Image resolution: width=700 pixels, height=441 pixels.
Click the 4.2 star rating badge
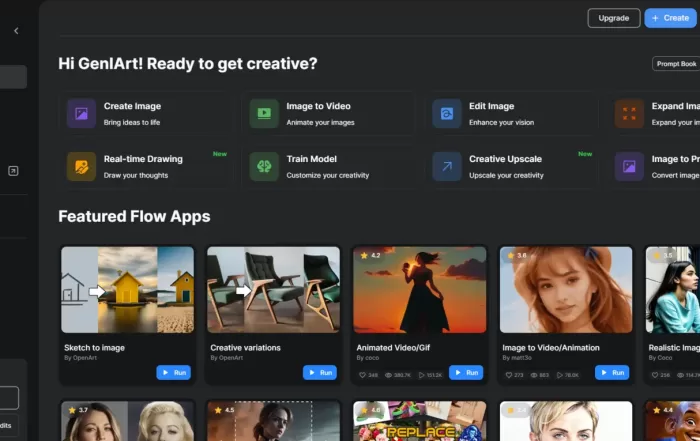tap(370, 256)
